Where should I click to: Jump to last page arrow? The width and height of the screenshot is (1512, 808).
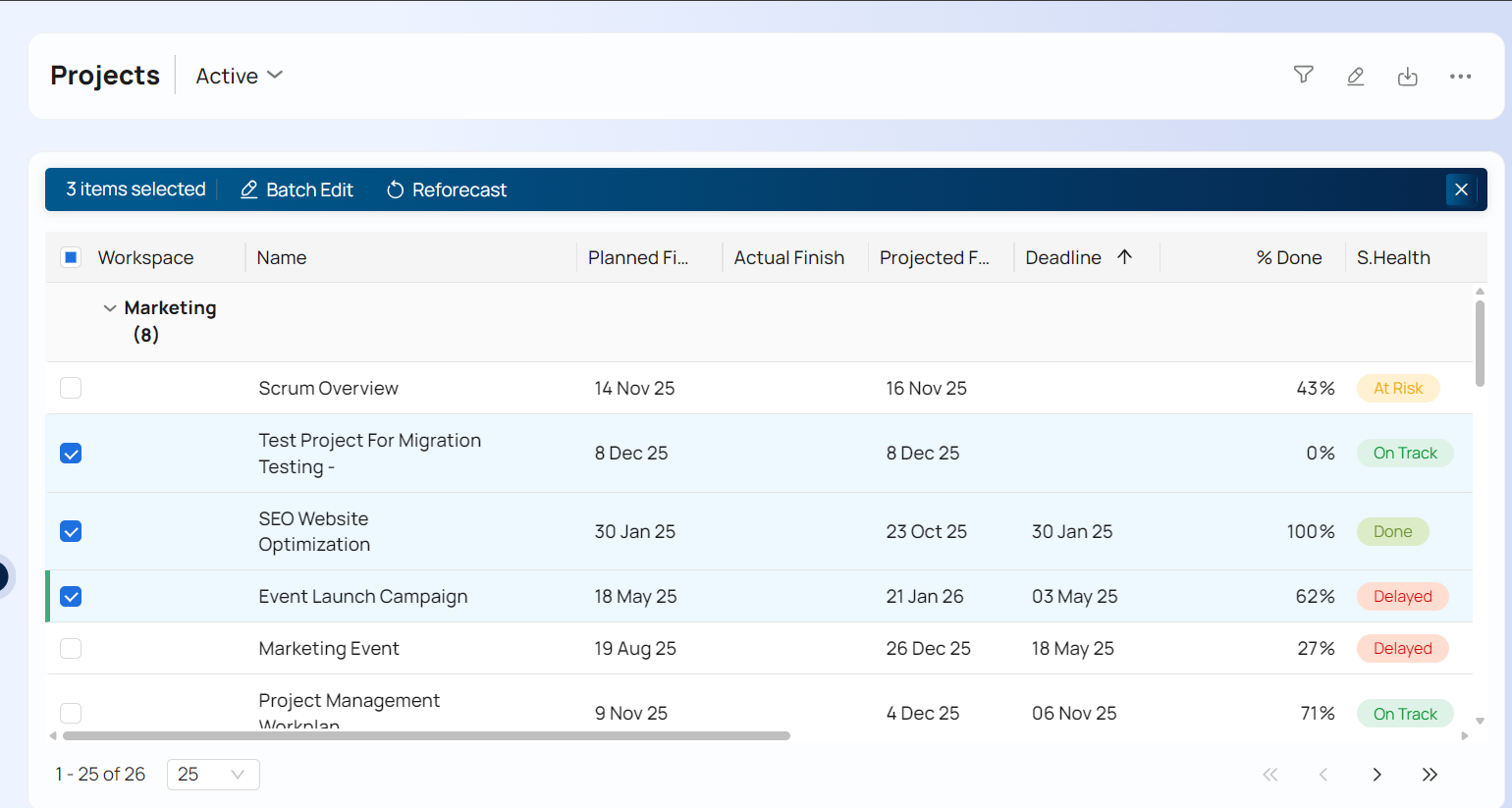pos(1430,775)
